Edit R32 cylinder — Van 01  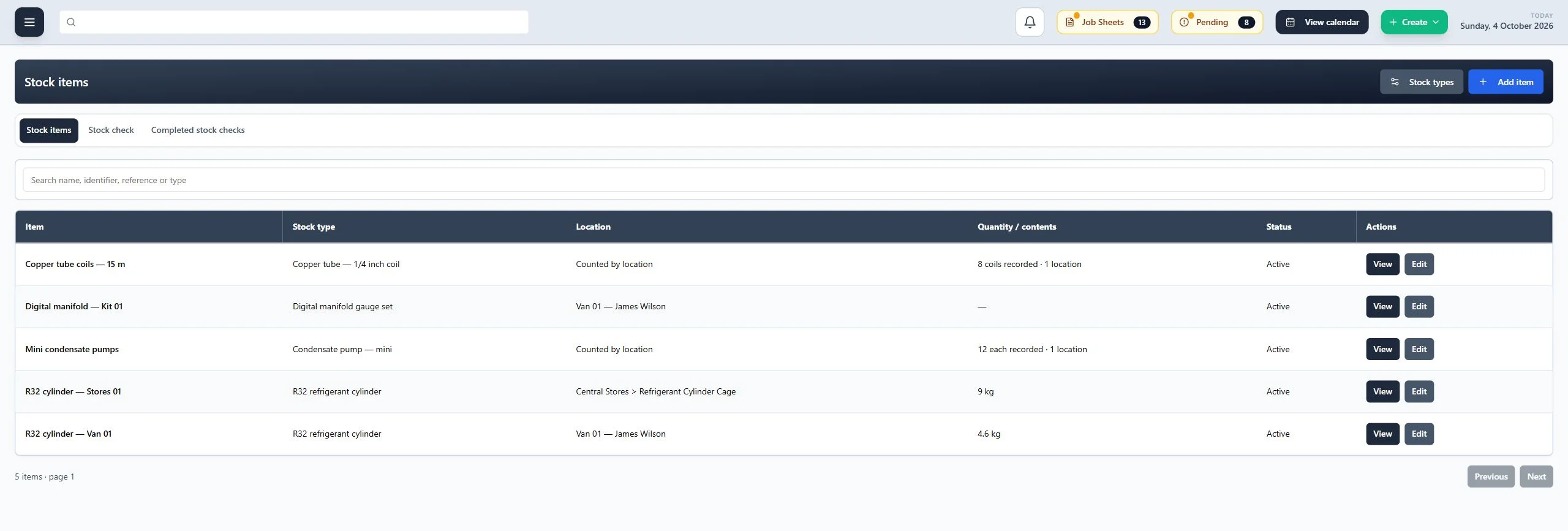point(1419,434)
